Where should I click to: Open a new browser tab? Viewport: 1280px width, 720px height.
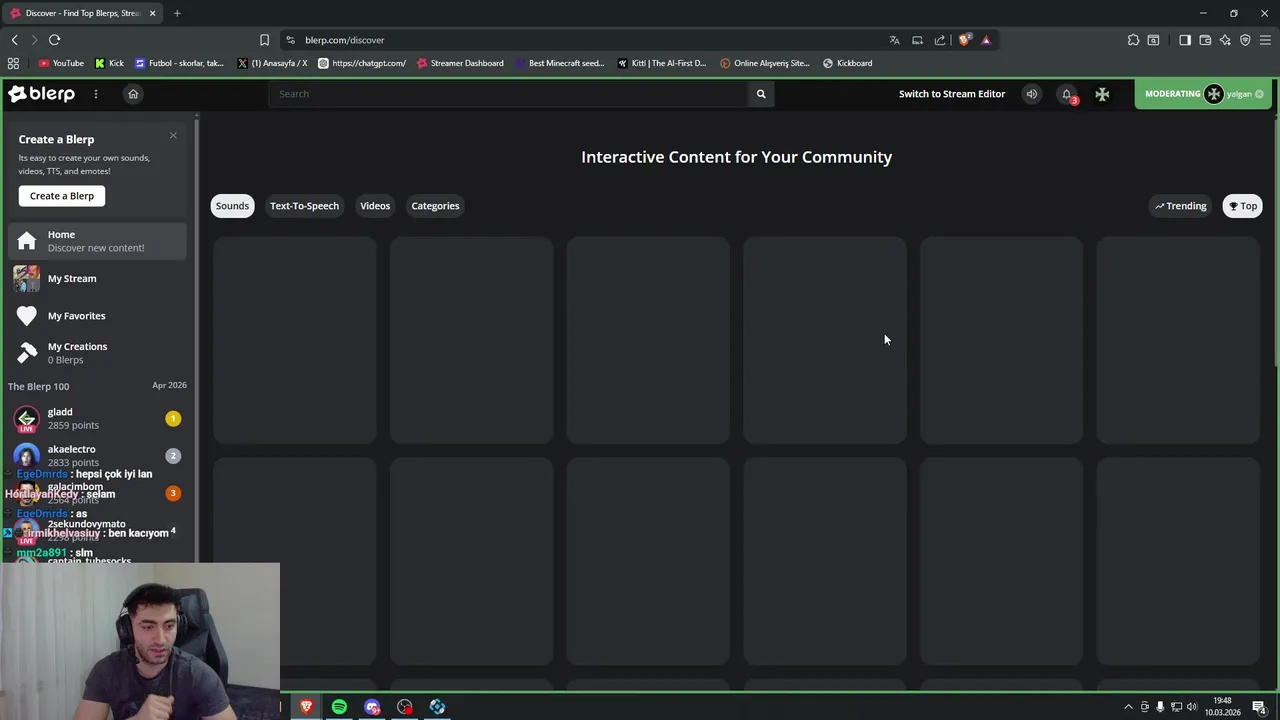click(177, 13)
